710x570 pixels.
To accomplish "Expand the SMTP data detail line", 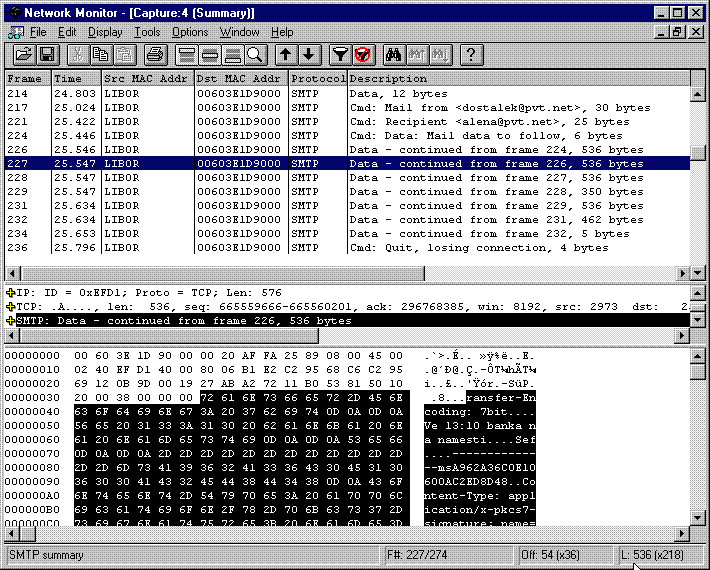I will tap(11, 321).
